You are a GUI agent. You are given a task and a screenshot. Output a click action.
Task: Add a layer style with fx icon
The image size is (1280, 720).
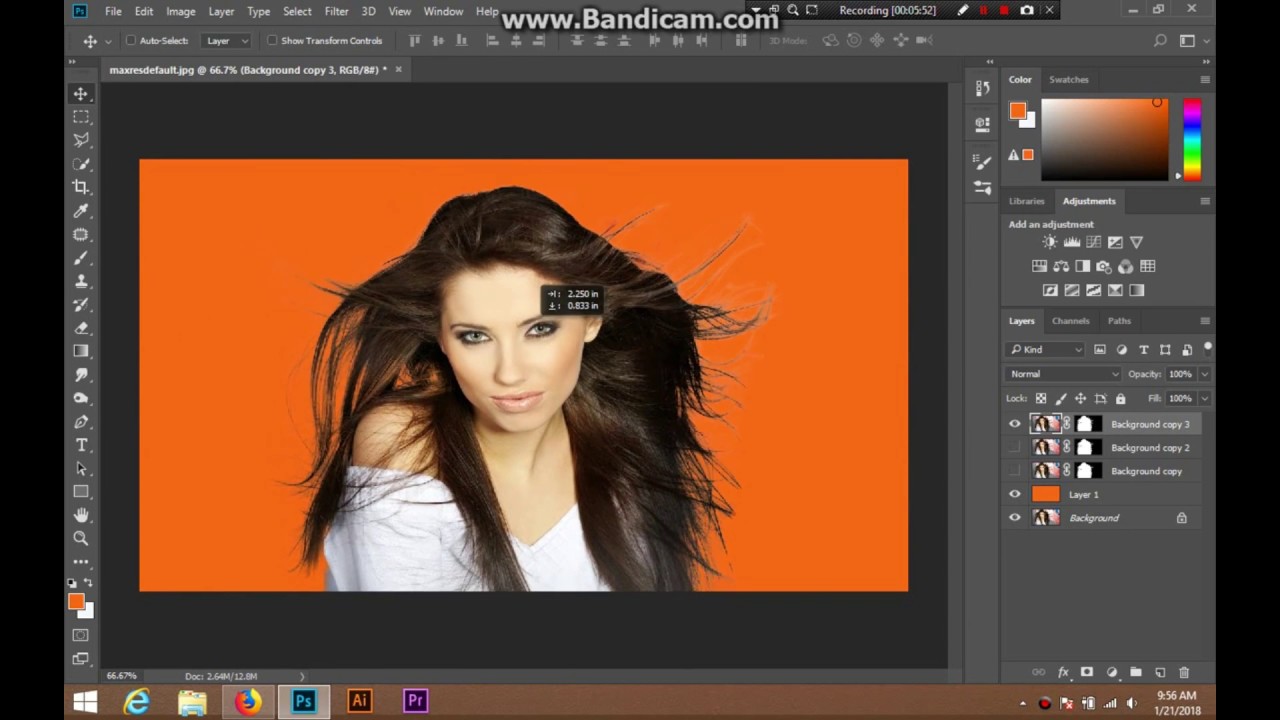click(1063, 673)
